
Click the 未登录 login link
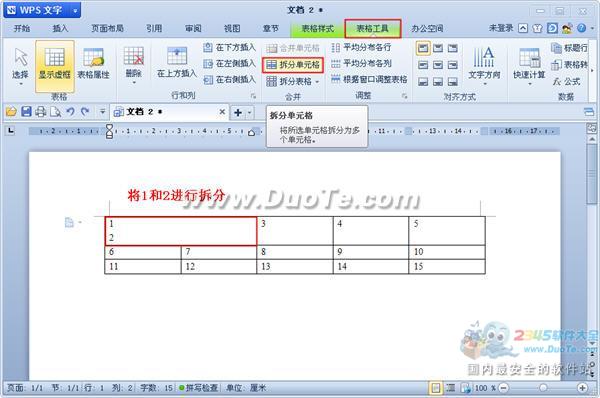(501, 28)
